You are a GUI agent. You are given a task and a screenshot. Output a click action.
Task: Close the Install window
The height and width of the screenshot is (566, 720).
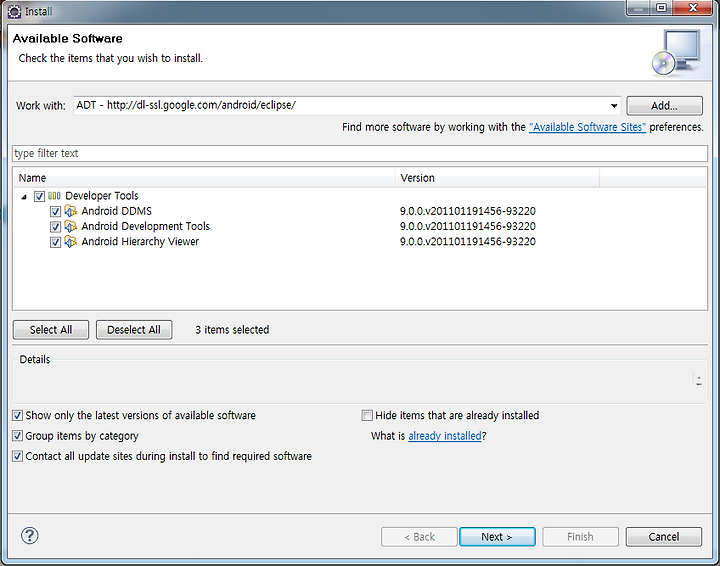693,7
